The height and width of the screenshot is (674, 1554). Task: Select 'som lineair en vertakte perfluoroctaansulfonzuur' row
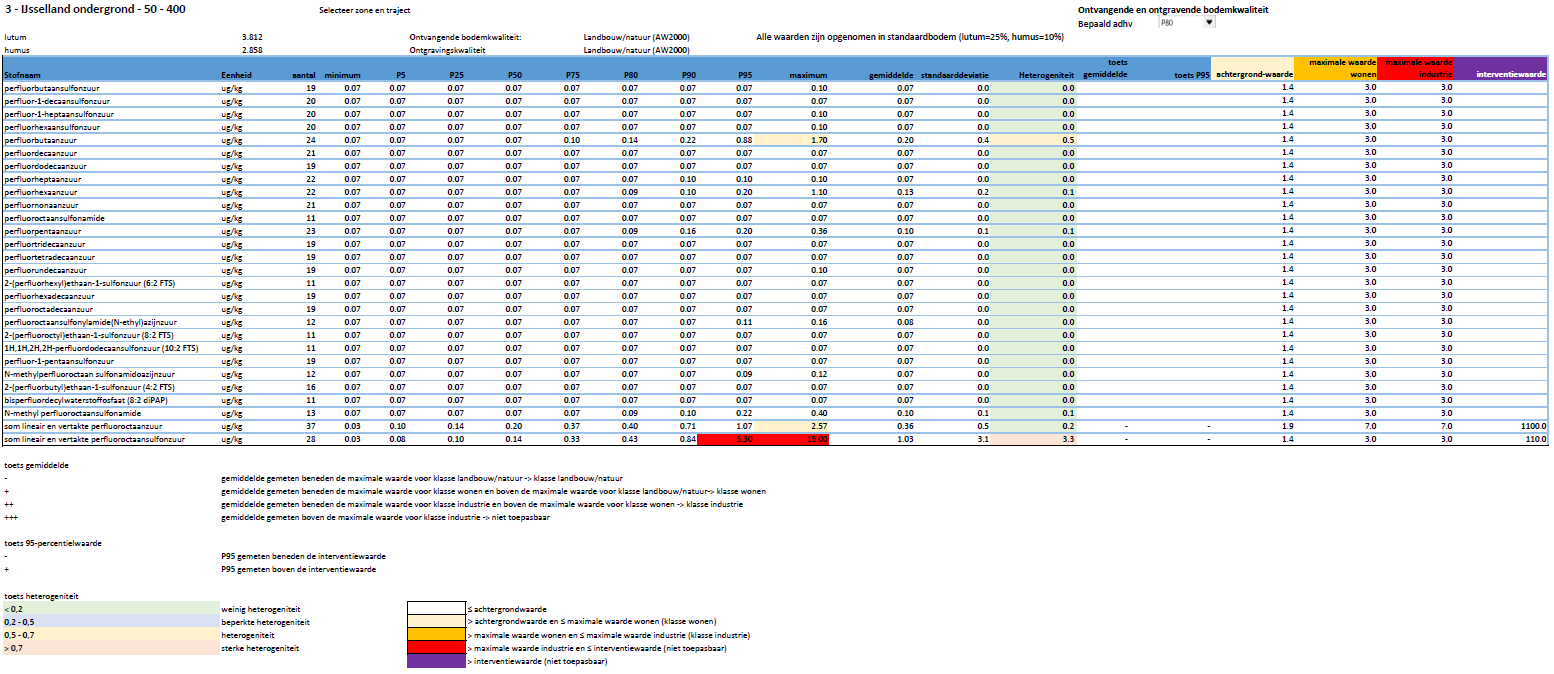[94, 439]
